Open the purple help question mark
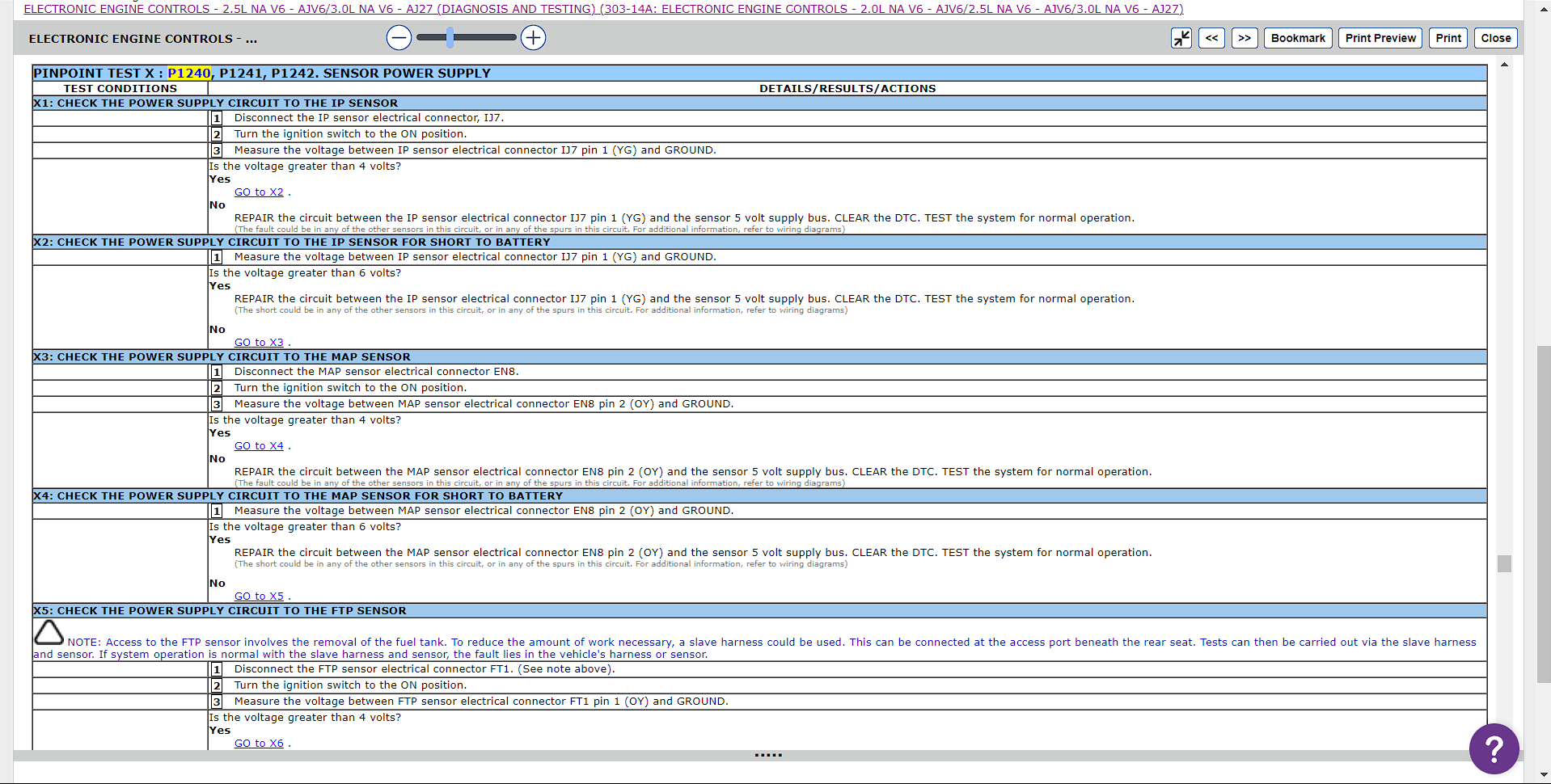This screenshot has height=784, width=1551. [x=1494, y=748]
